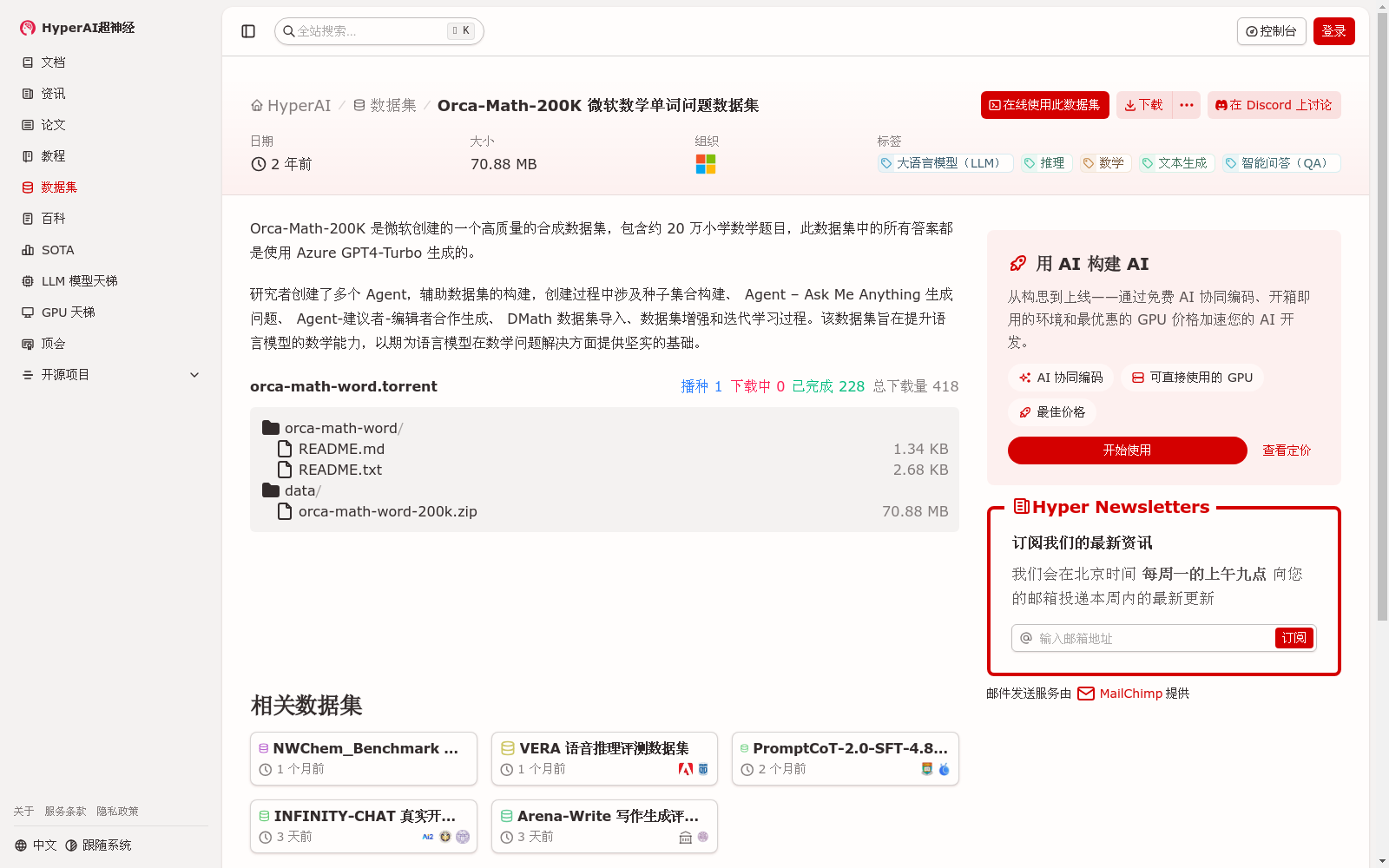Click the 最佳价格 chip

(x=1052, y=412)
